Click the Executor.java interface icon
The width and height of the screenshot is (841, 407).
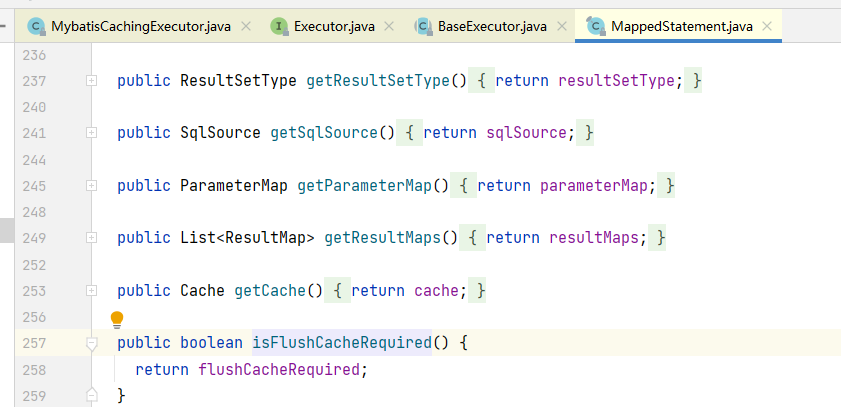coord(278,25)
